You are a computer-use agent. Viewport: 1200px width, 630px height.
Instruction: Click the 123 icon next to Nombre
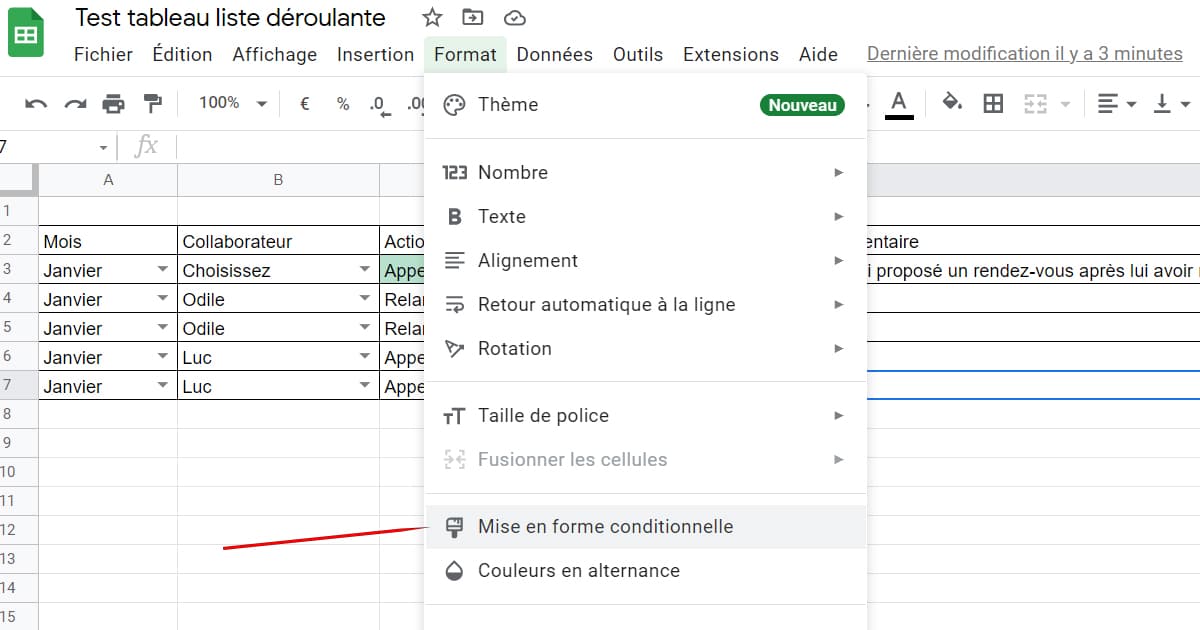pos(454,173)
